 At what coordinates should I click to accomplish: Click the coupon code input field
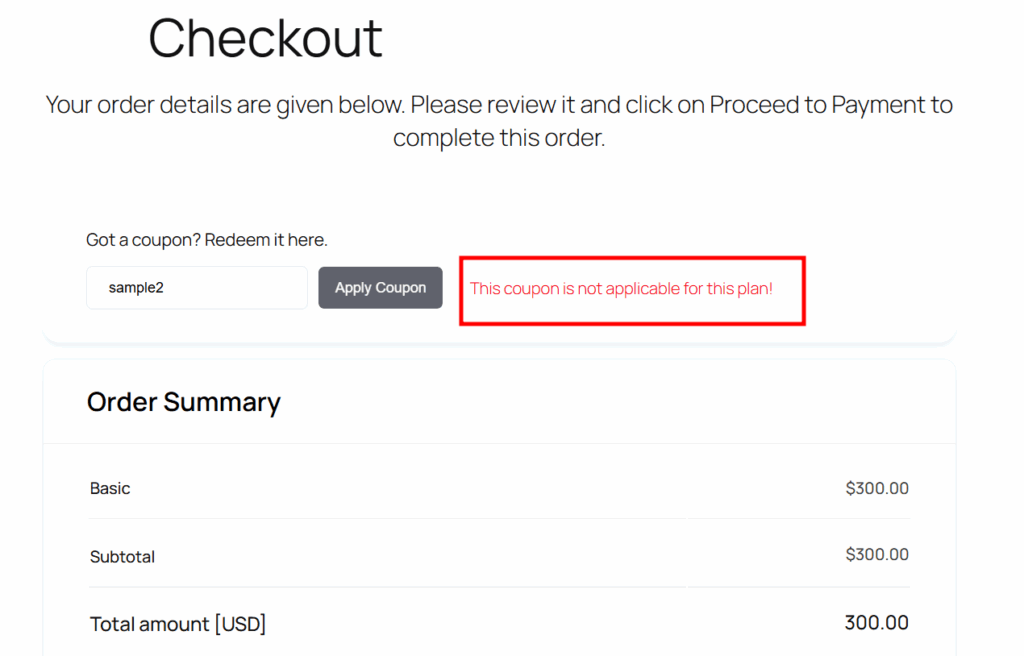click(x=196, y=288)
